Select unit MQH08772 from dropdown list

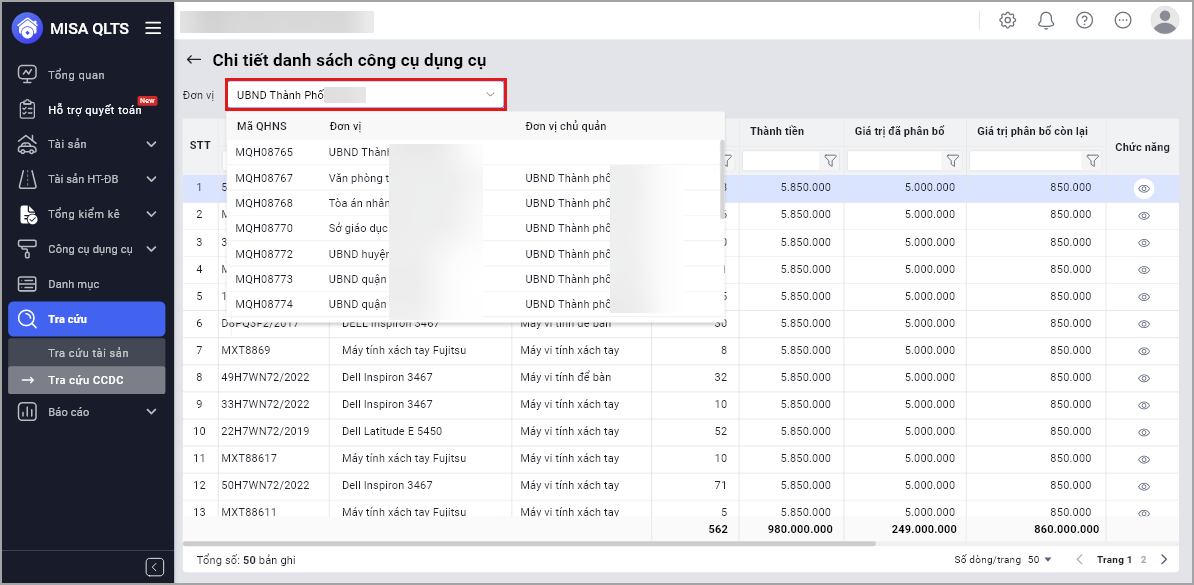click(x=472, y=254)
